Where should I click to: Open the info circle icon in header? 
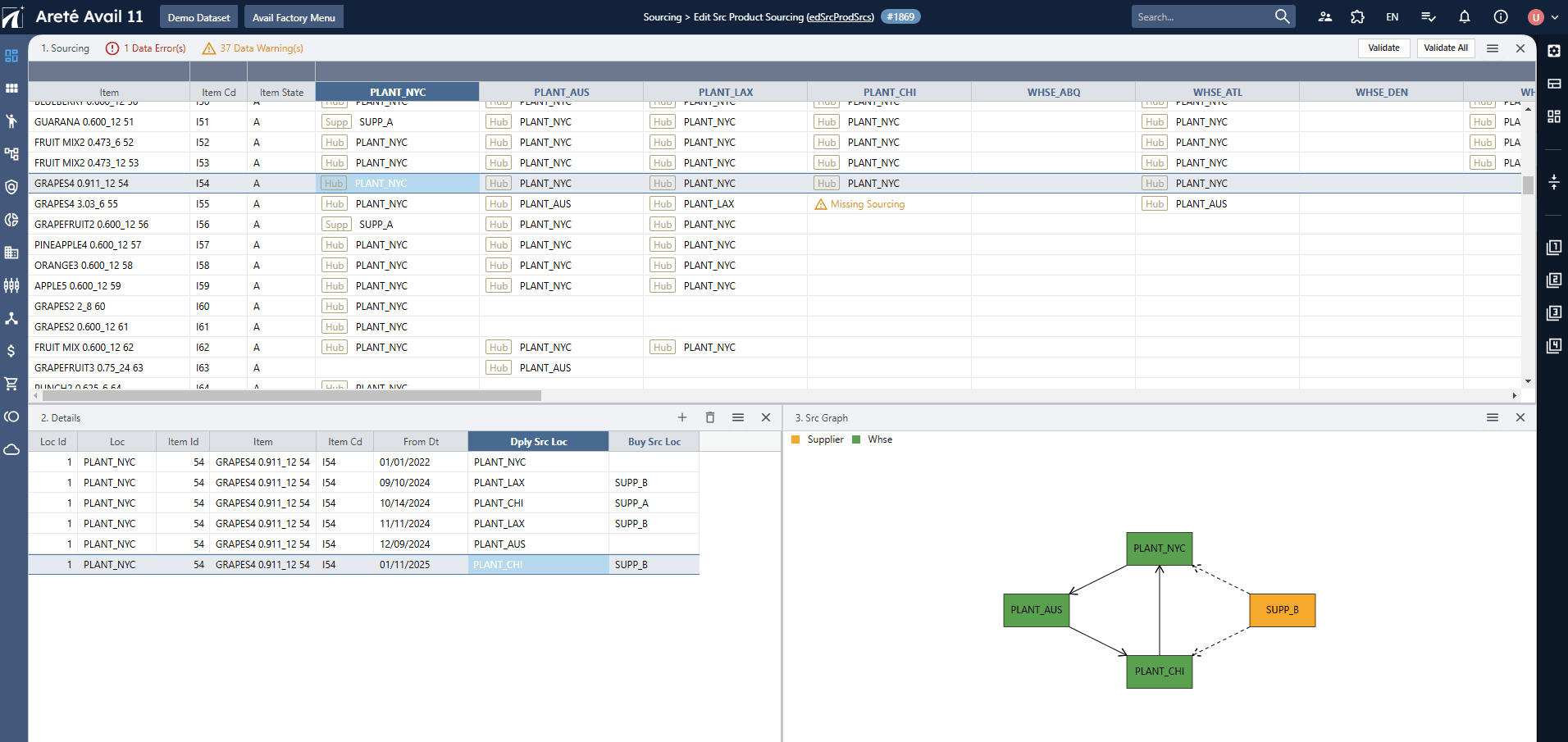coord(1501,16)
